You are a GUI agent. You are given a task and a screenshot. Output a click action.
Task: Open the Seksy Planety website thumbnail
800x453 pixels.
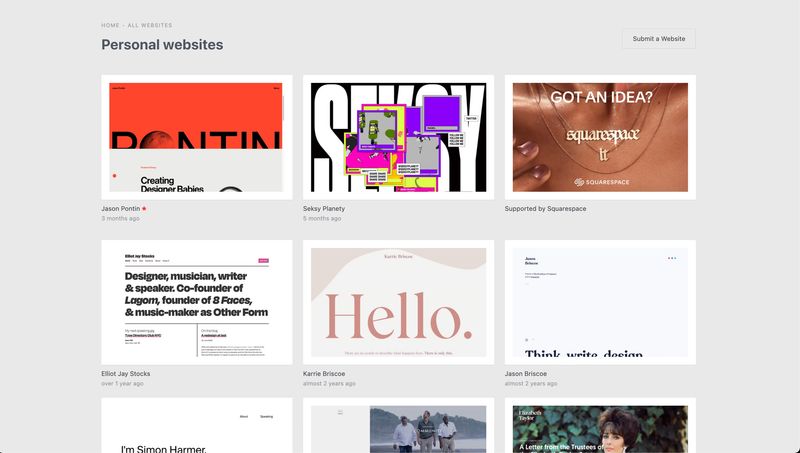(x=398, y=137)
